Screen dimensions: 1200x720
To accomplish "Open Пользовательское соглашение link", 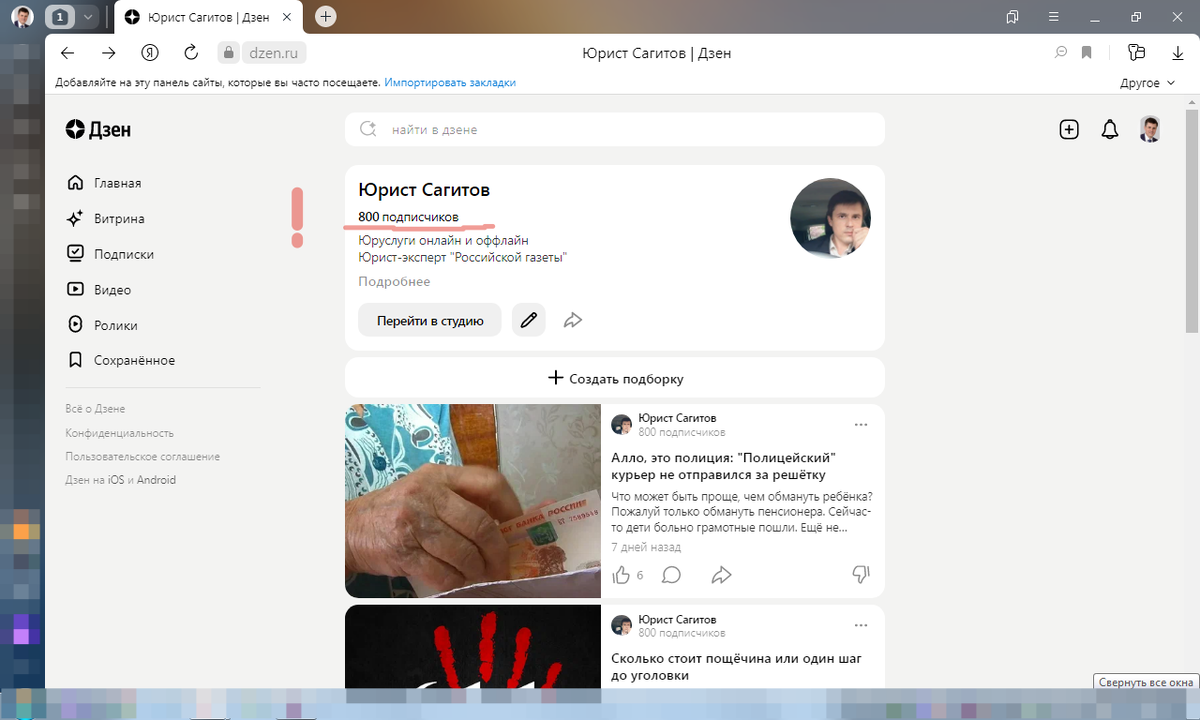I will [x=142, y=457].
